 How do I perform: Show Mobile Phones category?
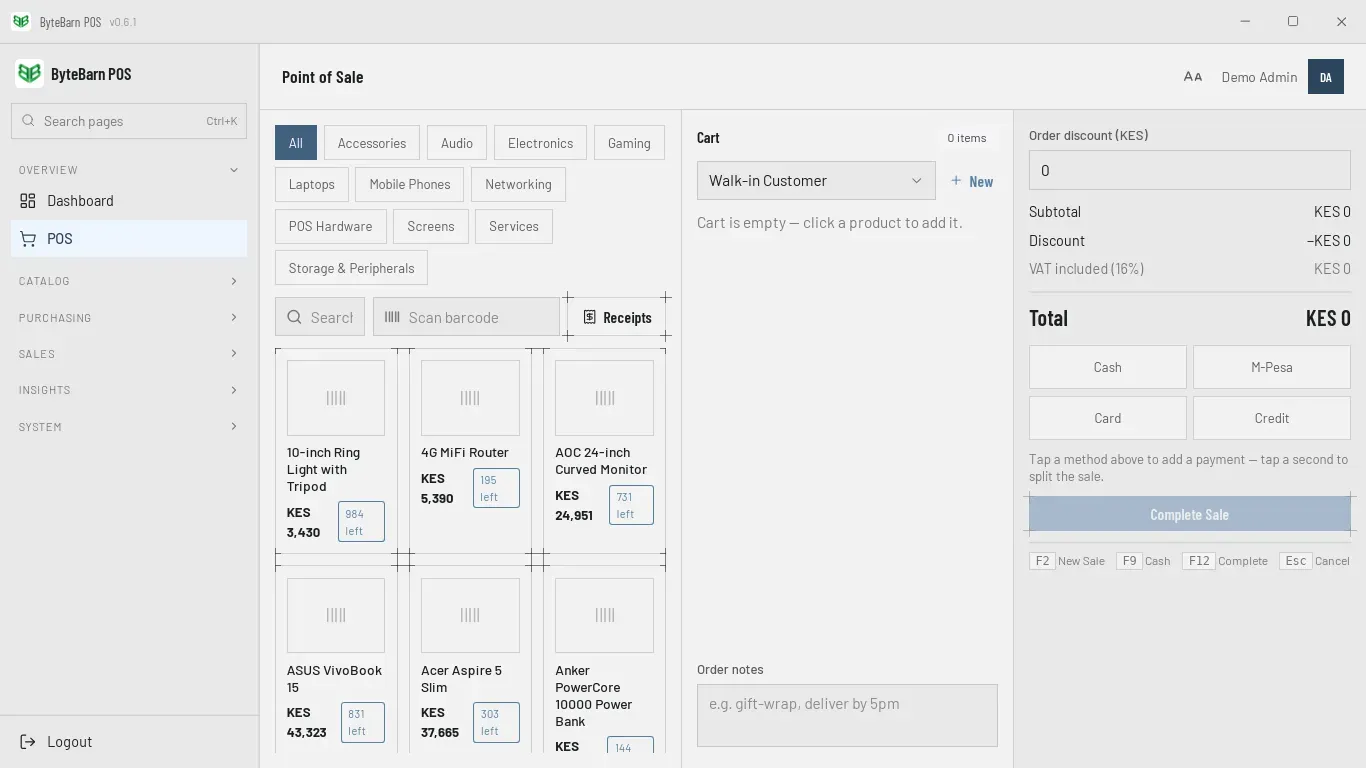[x=410, y=184]
